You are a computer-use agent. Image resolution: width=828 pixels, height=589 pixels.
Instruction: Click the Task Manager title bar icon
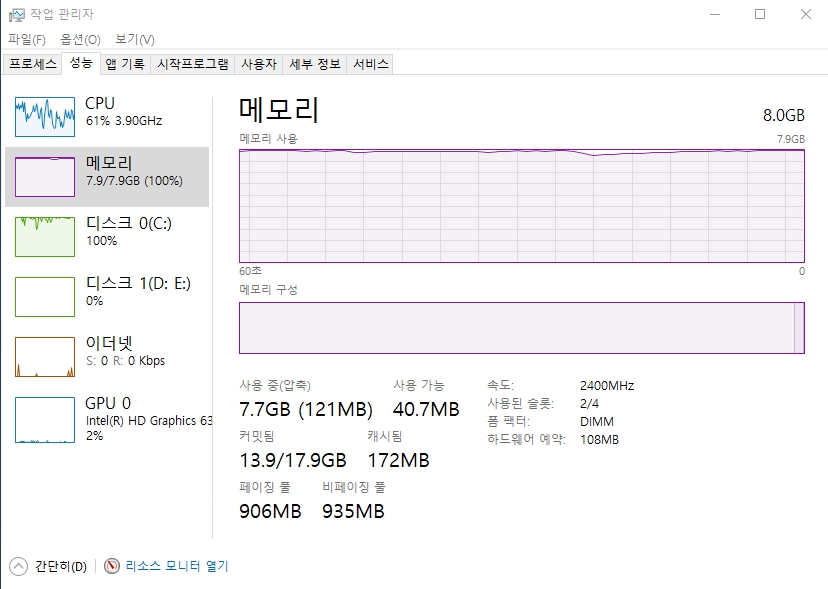click(17, 14)
